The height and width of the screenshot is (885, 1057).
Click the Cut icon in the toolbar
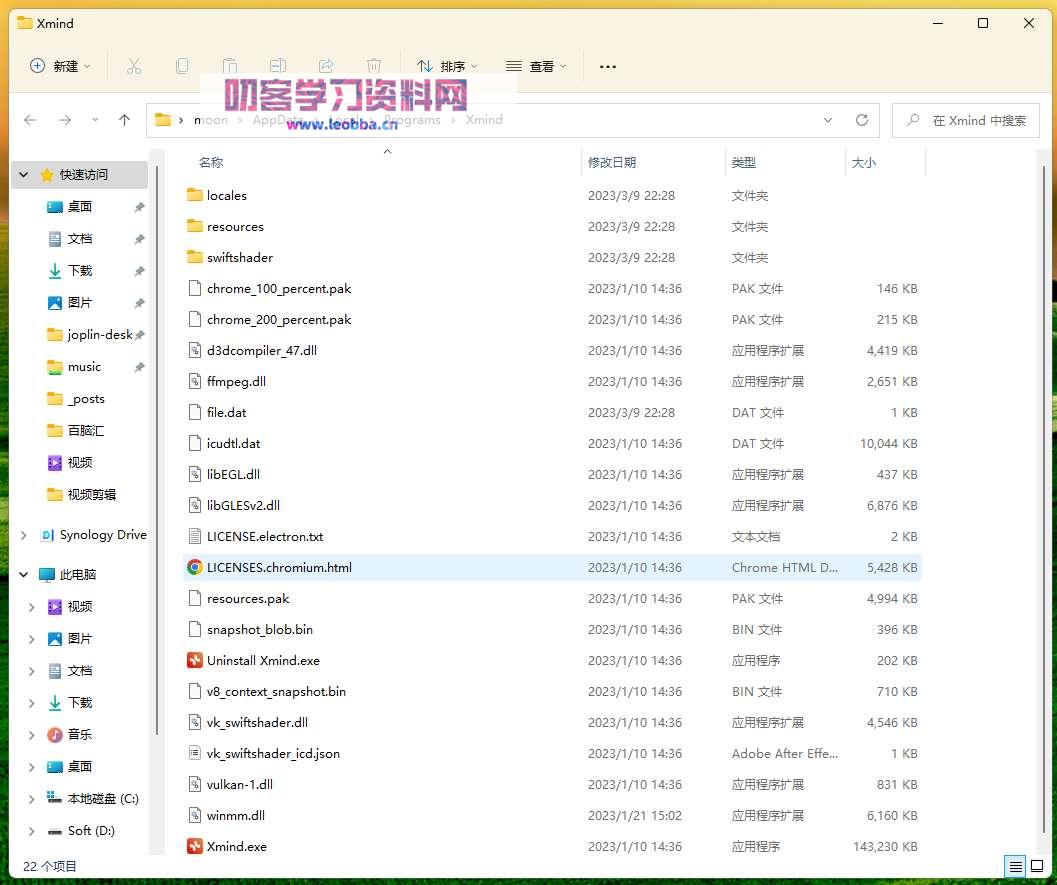click(134, 66)
